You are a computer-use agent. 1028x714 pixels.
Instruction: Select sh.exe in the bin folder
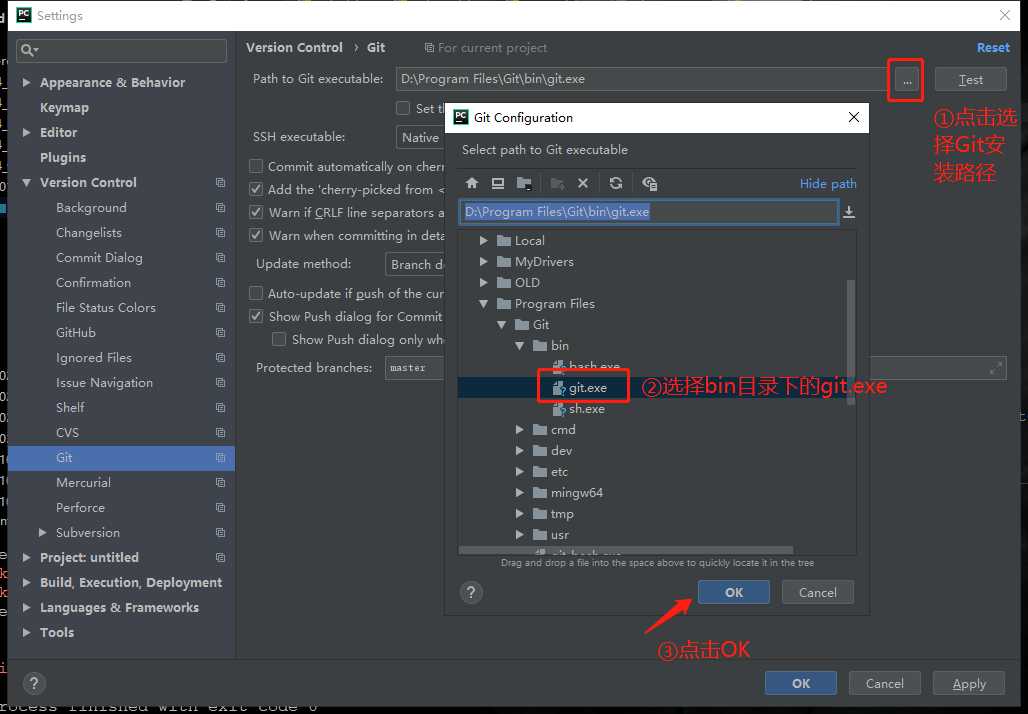pyautogui.click(x=587, y=408)
